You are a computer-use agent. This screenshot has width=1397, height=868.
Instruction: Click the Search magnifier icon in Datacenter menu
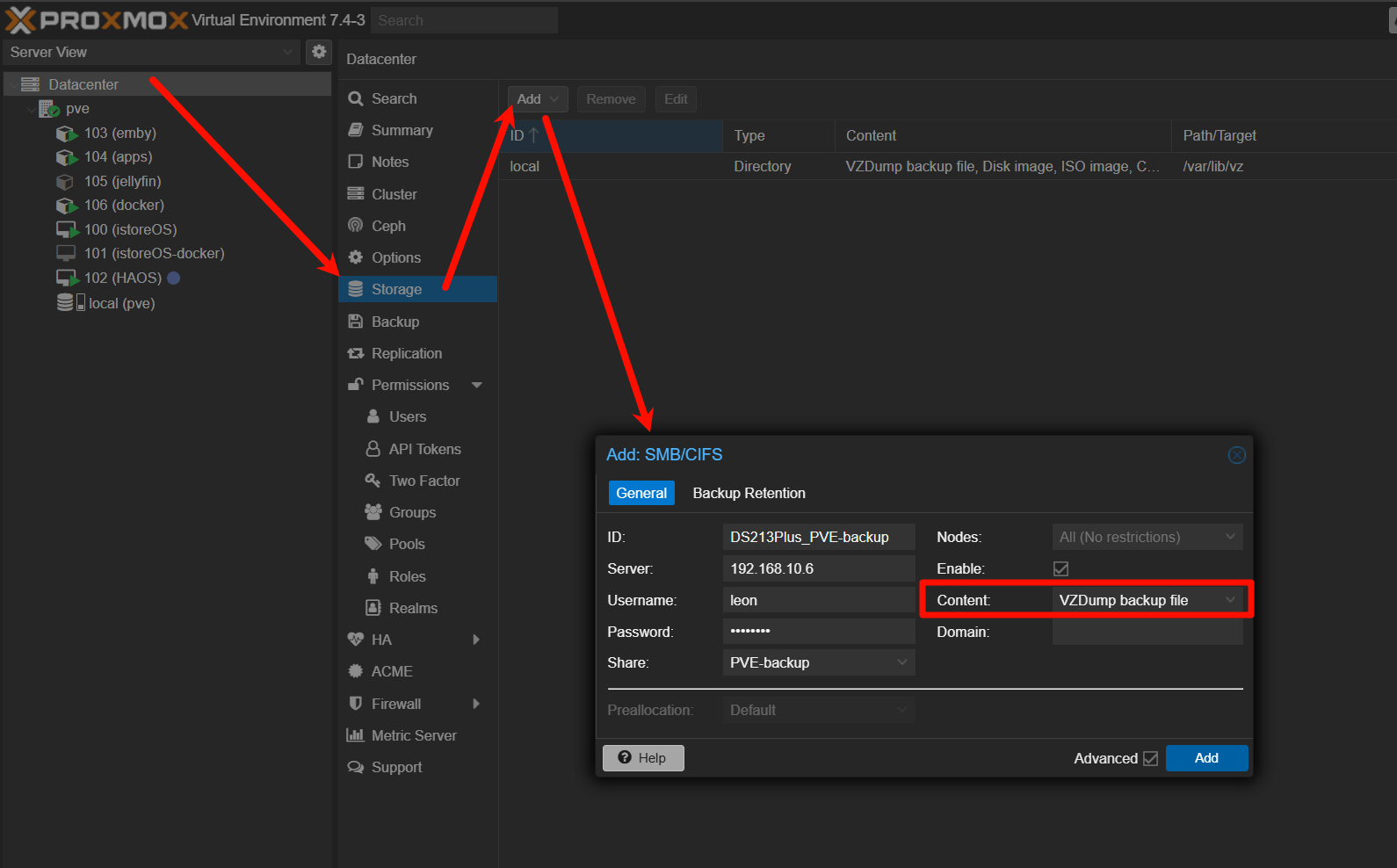[x=356, y=98]
